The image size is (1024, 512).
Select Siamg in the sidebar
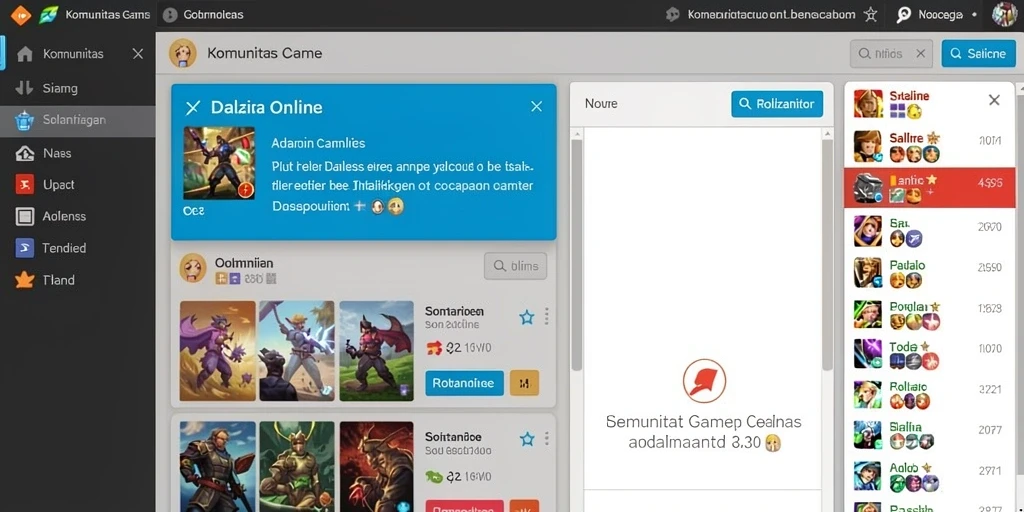[78, 88]
